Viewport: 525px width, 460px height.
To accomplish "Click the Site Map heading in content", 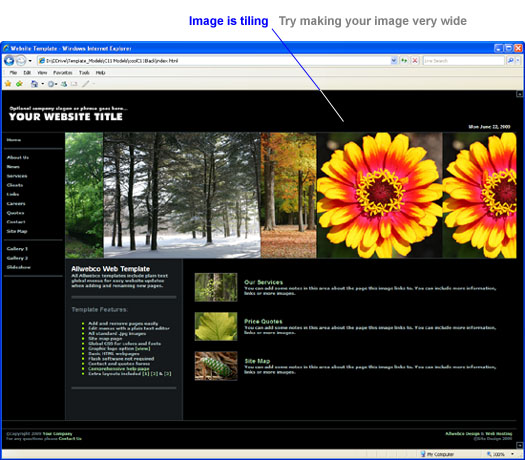I will (x=257, y=361).
